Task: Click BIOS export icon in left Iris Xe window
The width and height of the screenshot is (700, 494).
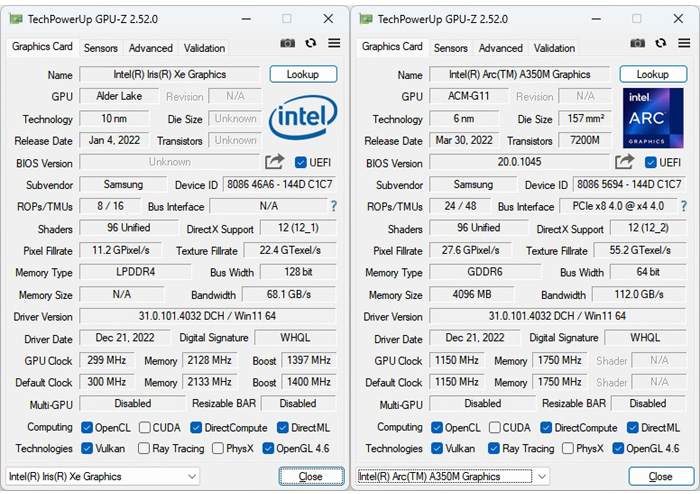Action: coord(275,162)
